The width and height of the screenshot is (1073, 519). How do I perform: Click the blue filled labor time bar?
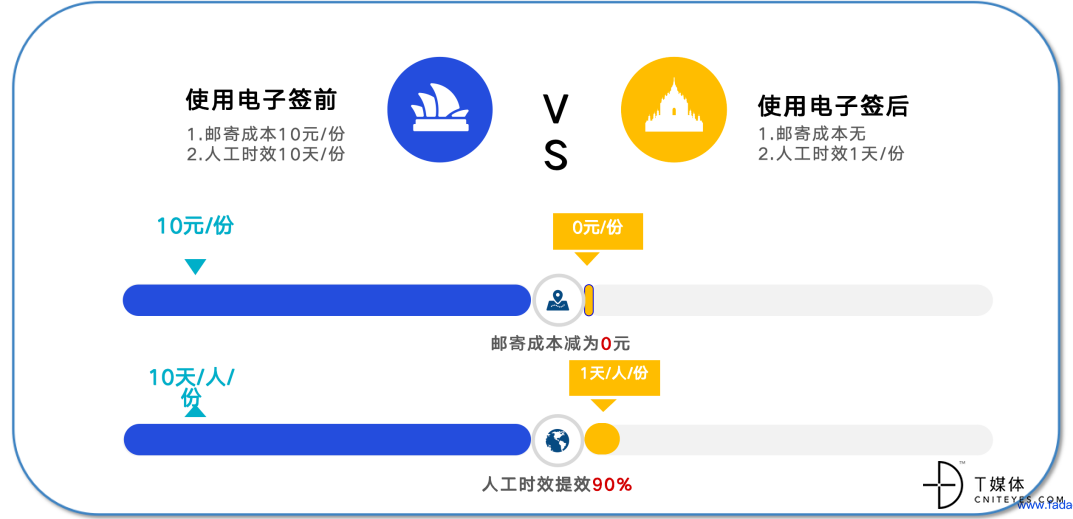point(327,440)
